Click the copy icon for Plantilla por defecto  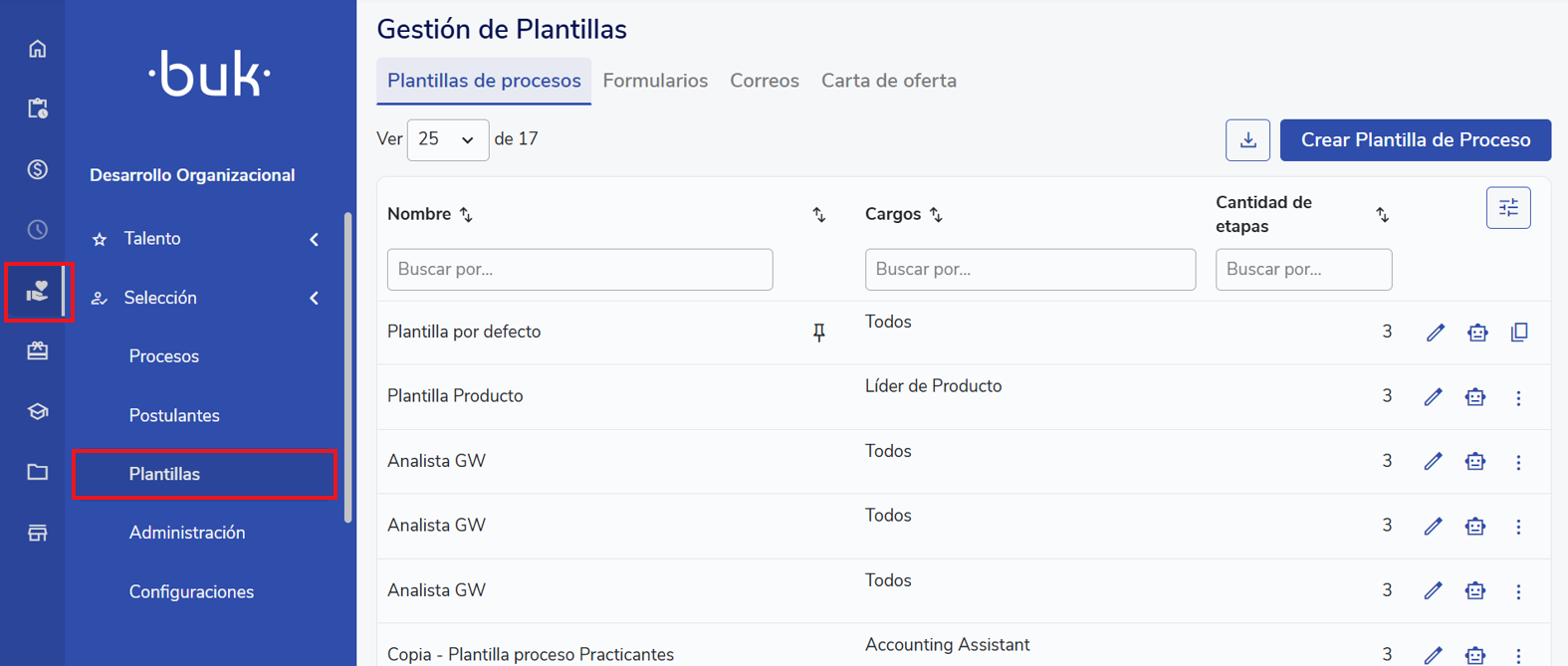[x=1518, y=333]
